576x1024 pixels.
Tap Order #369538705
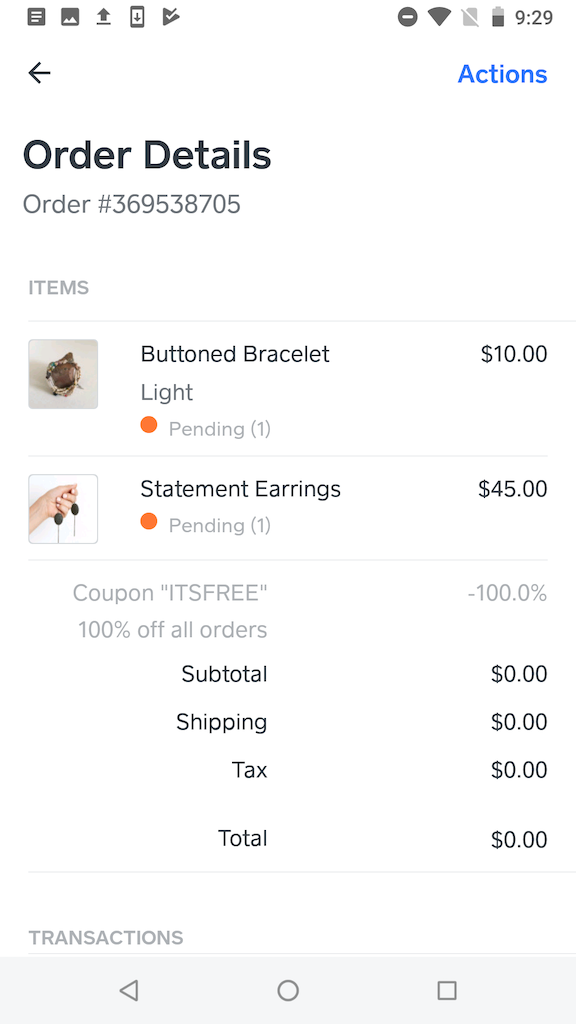click(x=132, y=204)
